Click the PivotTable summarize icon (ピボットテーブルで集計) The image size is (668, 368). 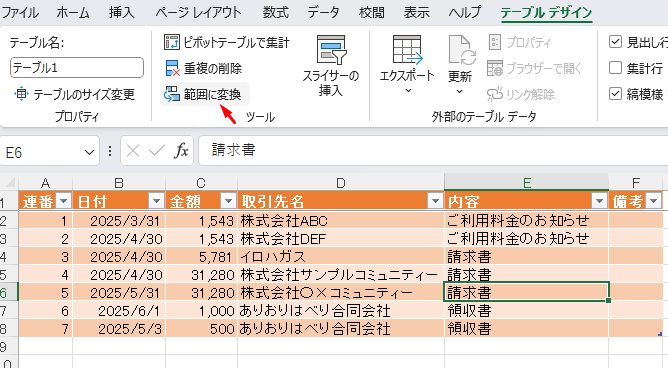(x=172, y=42)
